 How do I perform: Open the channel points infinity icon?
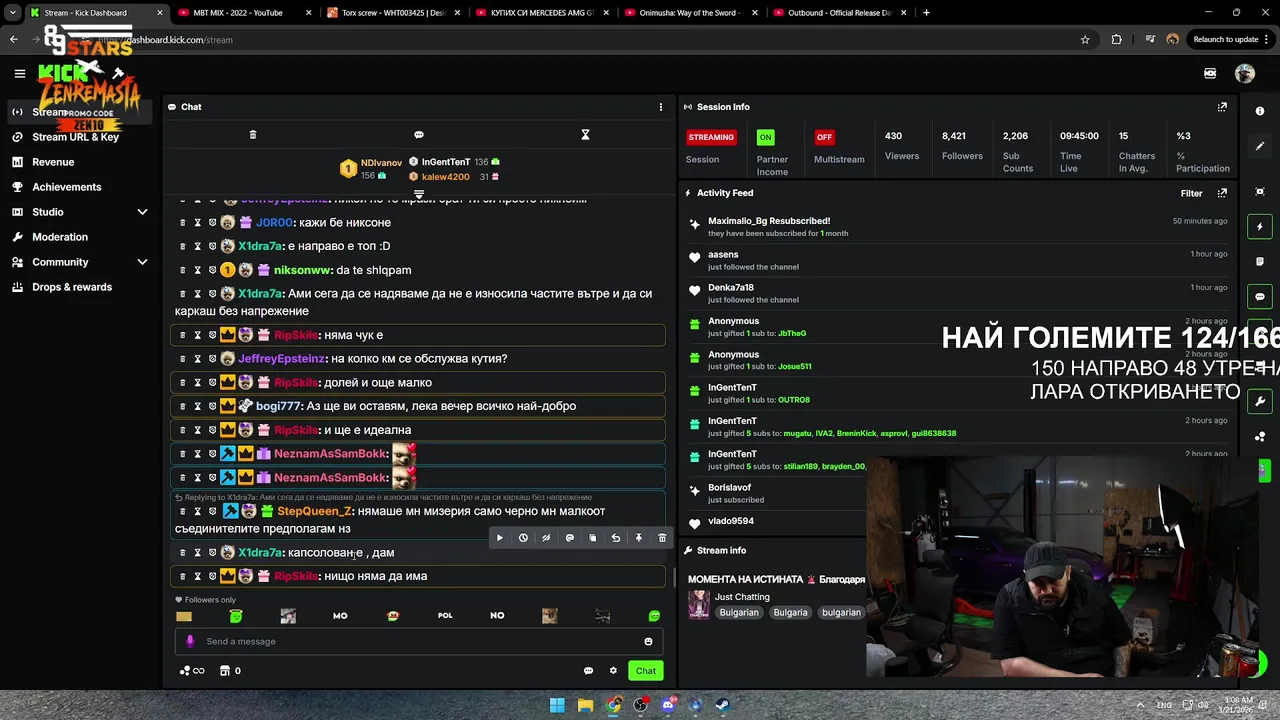[x=191, y=671]
